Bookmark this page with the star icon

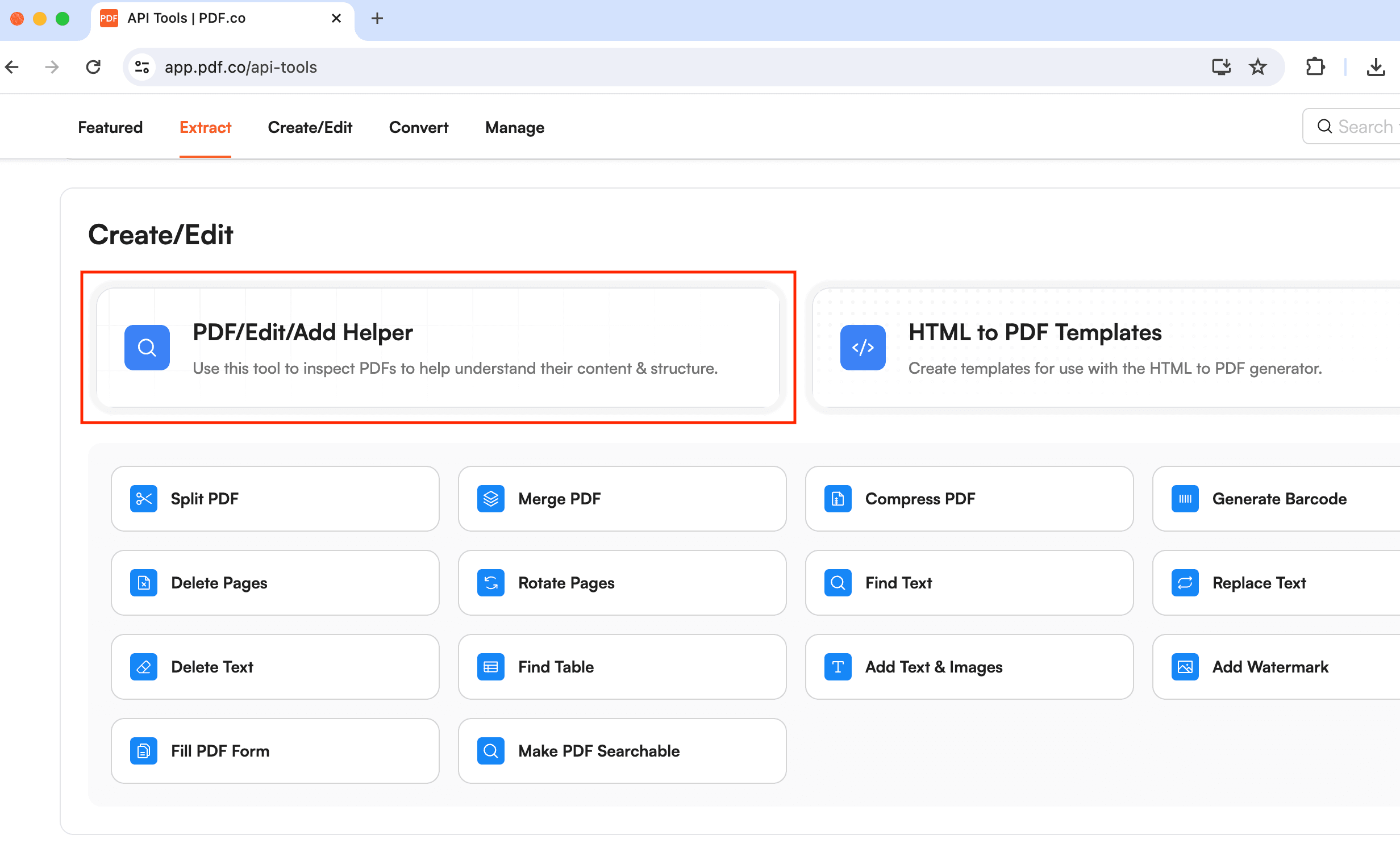(x=1258, y=66)
